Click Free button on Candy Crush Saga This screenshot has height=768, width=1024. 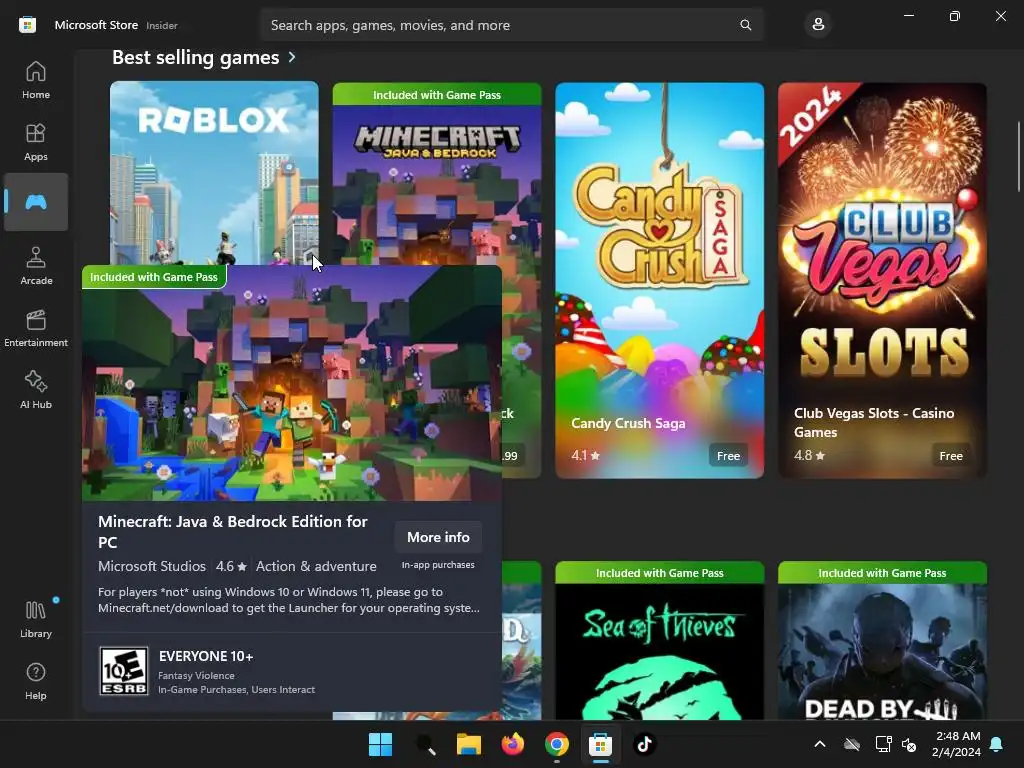tap(728, 456)
